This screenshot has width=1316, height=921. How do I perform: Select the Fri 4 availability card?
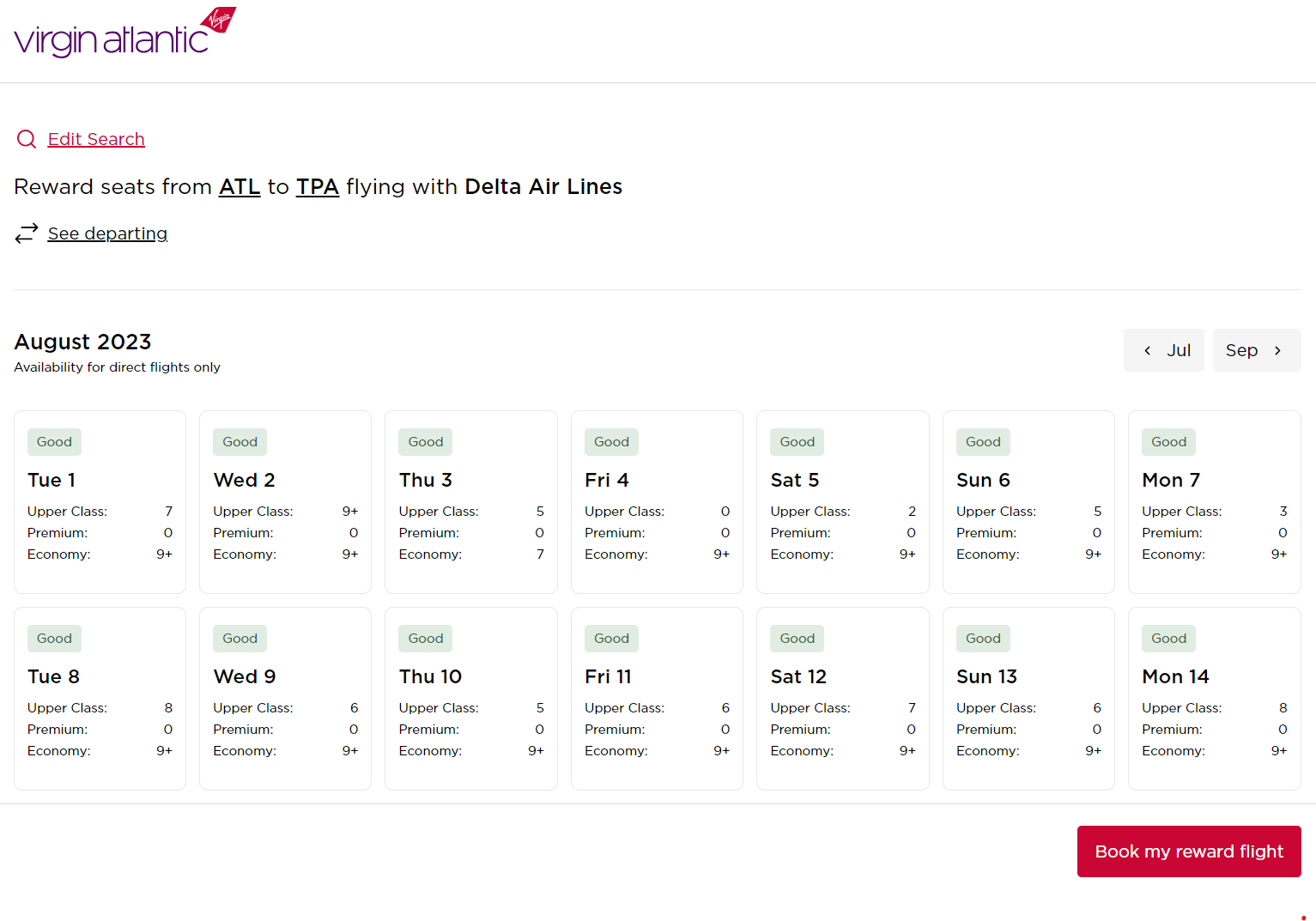(657, 501)
